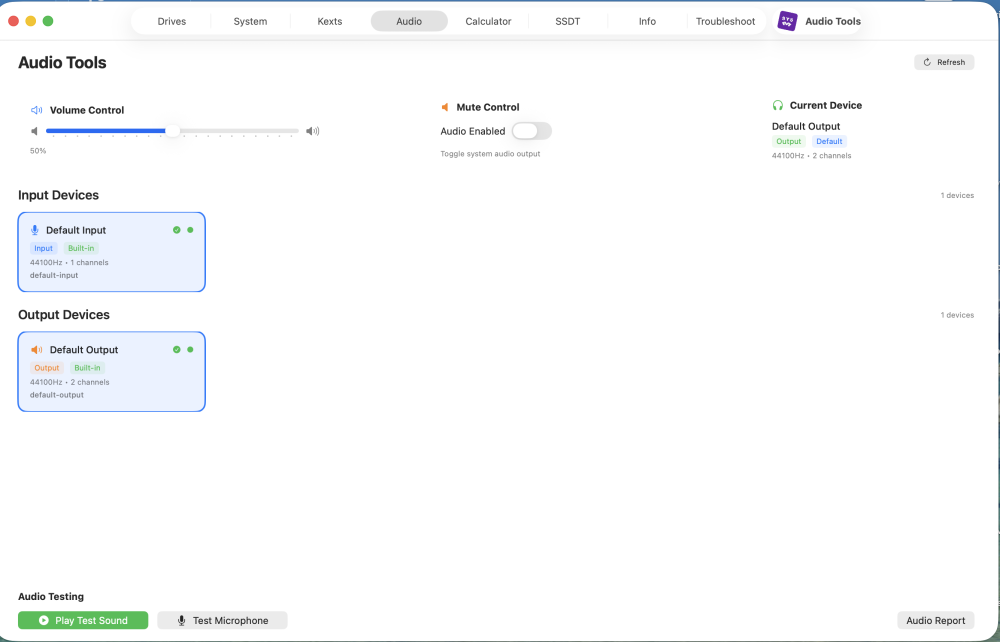This screenshot has width=1000, height=642.
Task: Select the Default Input device card
Action: [x=112, y=252]
